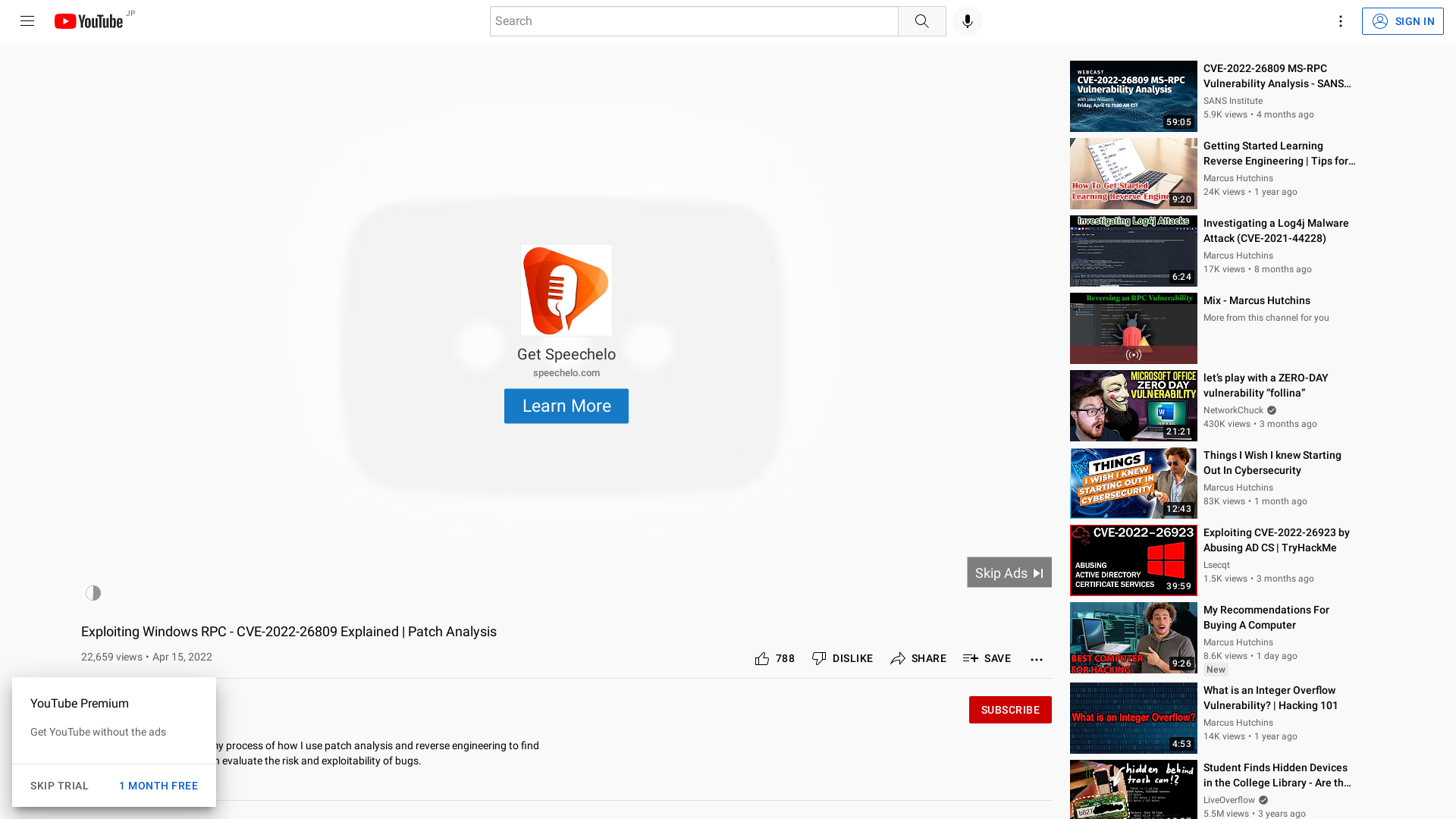This screenshot has width=1456, height=819.
Task: Open title 'What is an Integer Overflow Vulnerability?'
Action: pos(1271,698)
